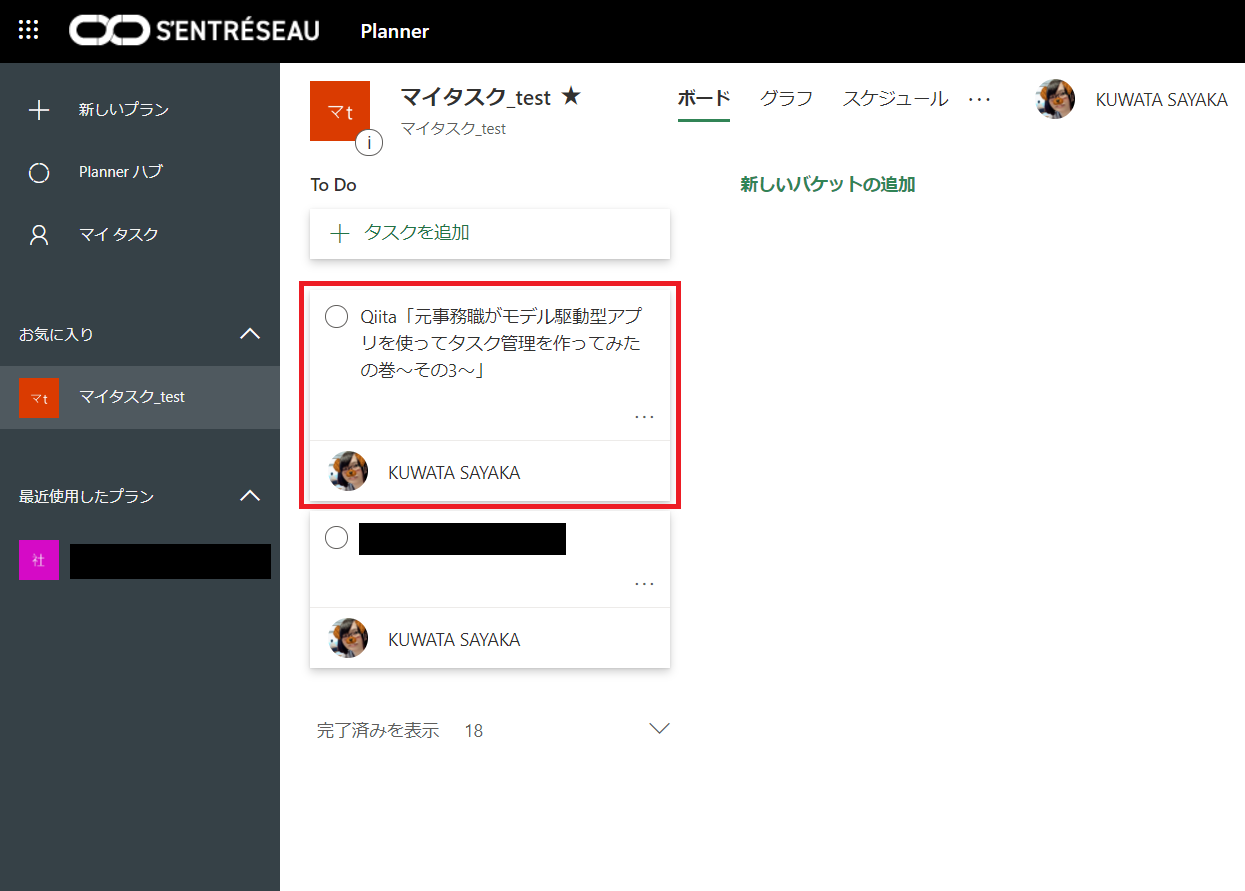Click member avatar in top-right header
Screen dimensions: 1245x891
[1055, 99]
